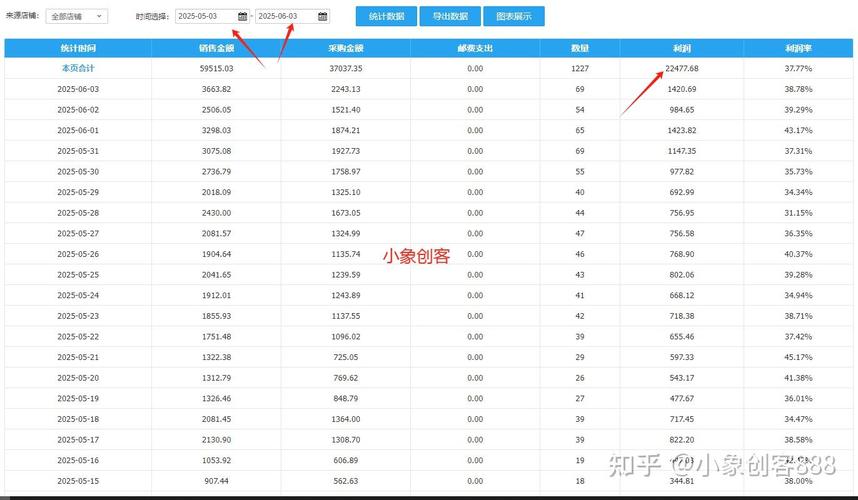Select profit value 822.20
The image size is (858, 500).
pos(682,440)
